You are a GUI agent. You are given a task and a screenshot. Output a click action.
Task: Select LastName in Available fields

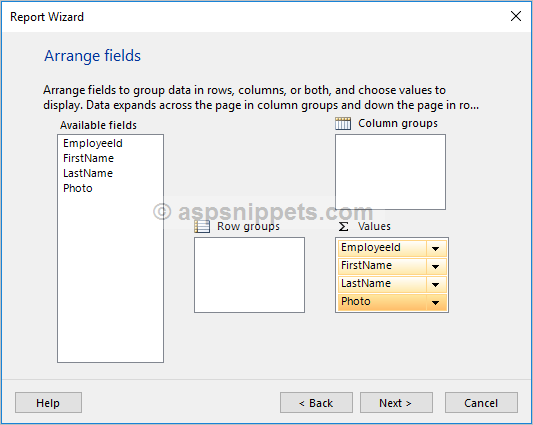(88, 173)
